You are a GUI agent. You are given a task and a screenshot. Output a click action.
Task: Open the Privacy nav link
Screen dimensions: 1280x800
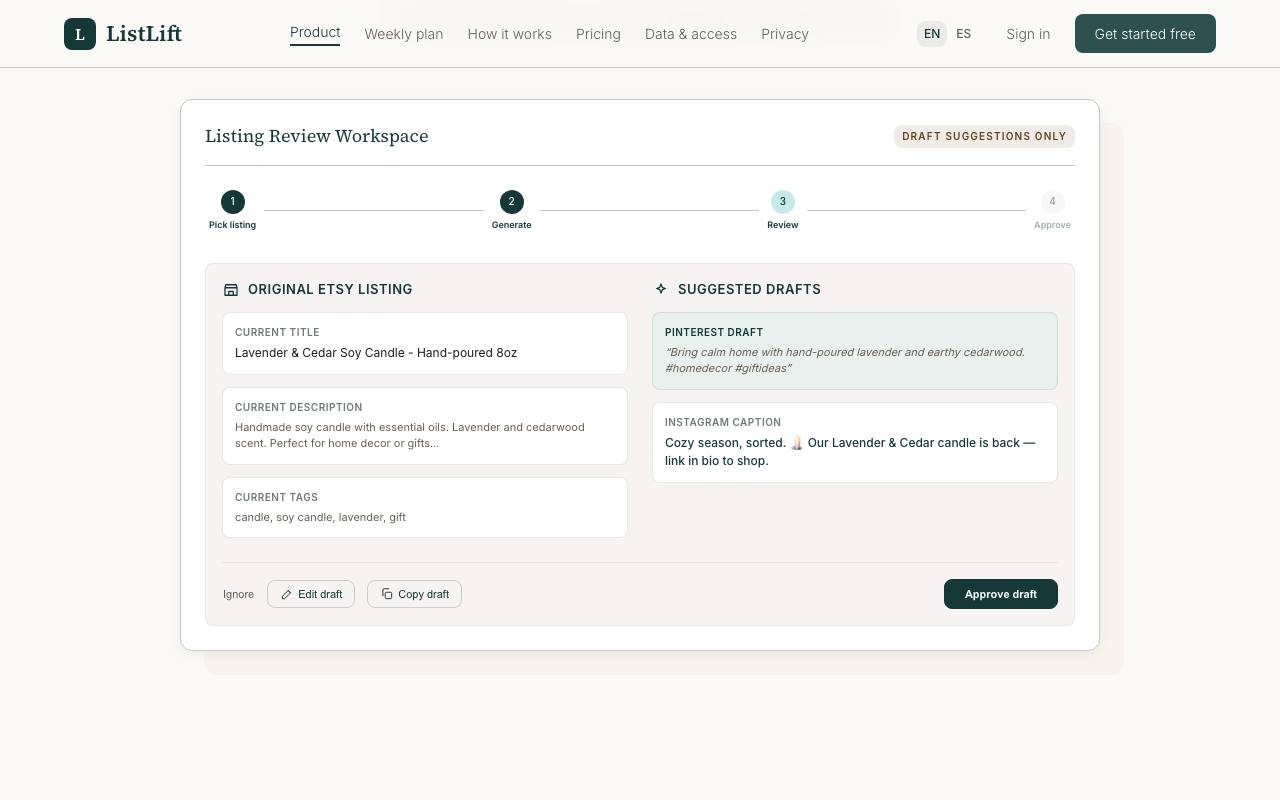coord(785,34)
